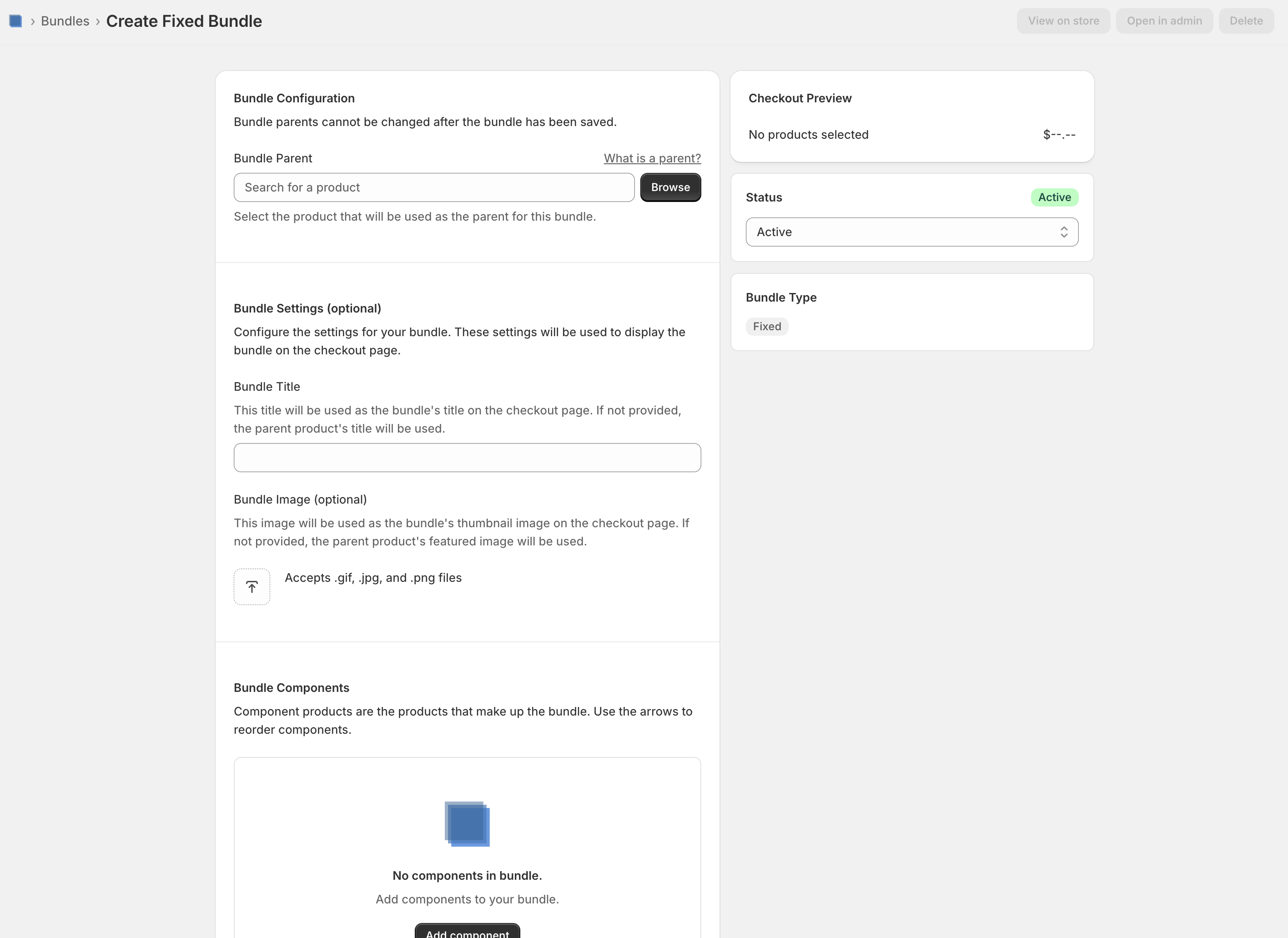Change the bundle status via the Active dropdown
This screenshot has width=1288, height=938.
911,231
